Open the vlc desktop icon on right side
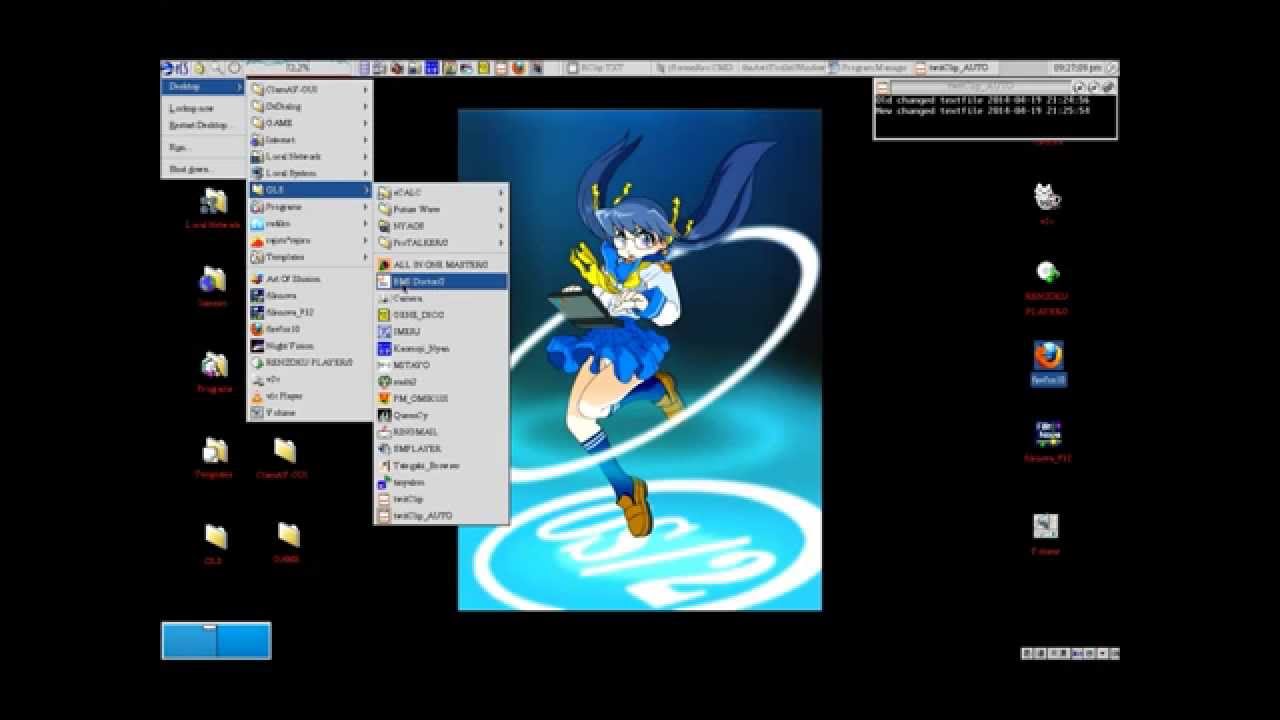Screen dimensions: 1280x720 [1046, 197]
